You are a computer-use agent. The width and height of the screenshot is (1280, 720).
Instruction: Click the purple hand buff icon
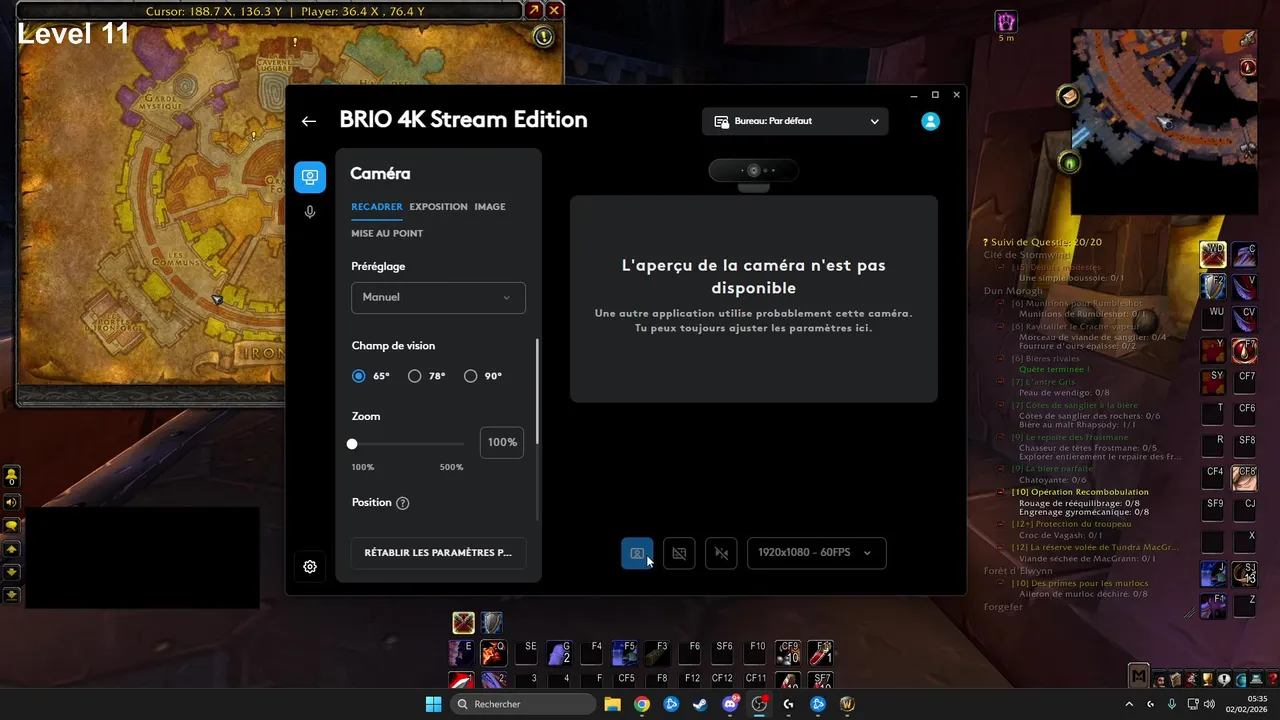pyautogui.click(x=1006, y=21)
